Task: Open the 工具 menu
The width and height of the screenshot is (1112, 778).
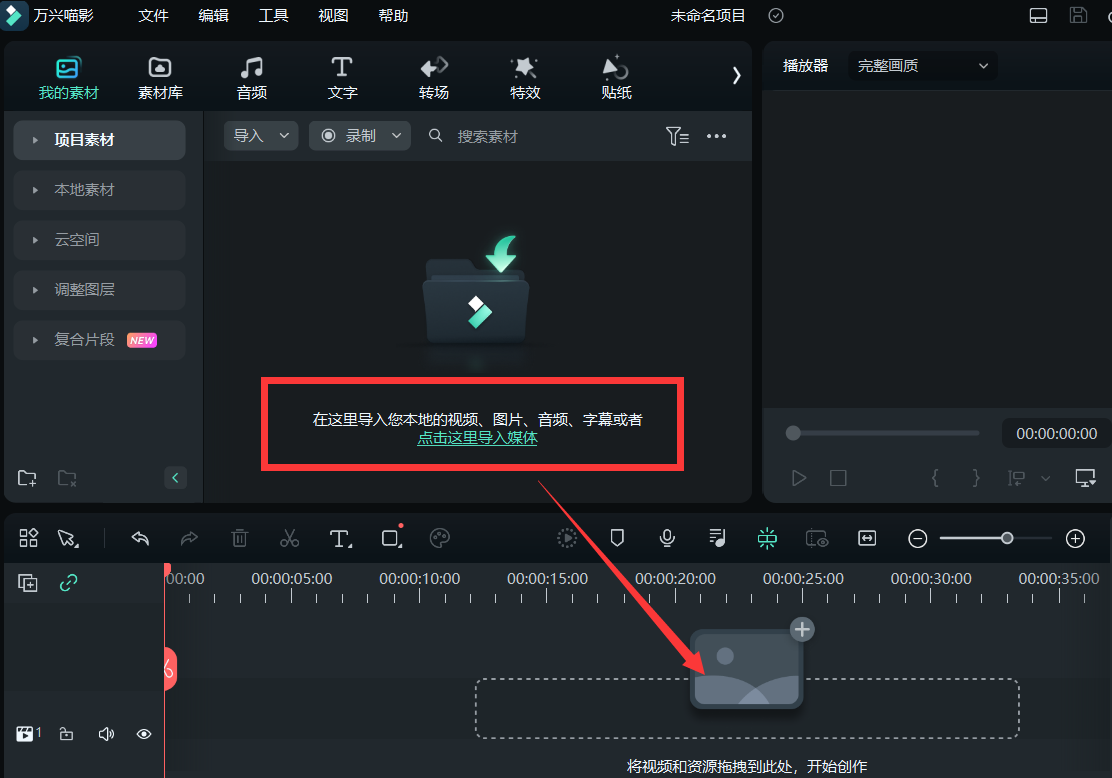Action: (x=273, y=15)
